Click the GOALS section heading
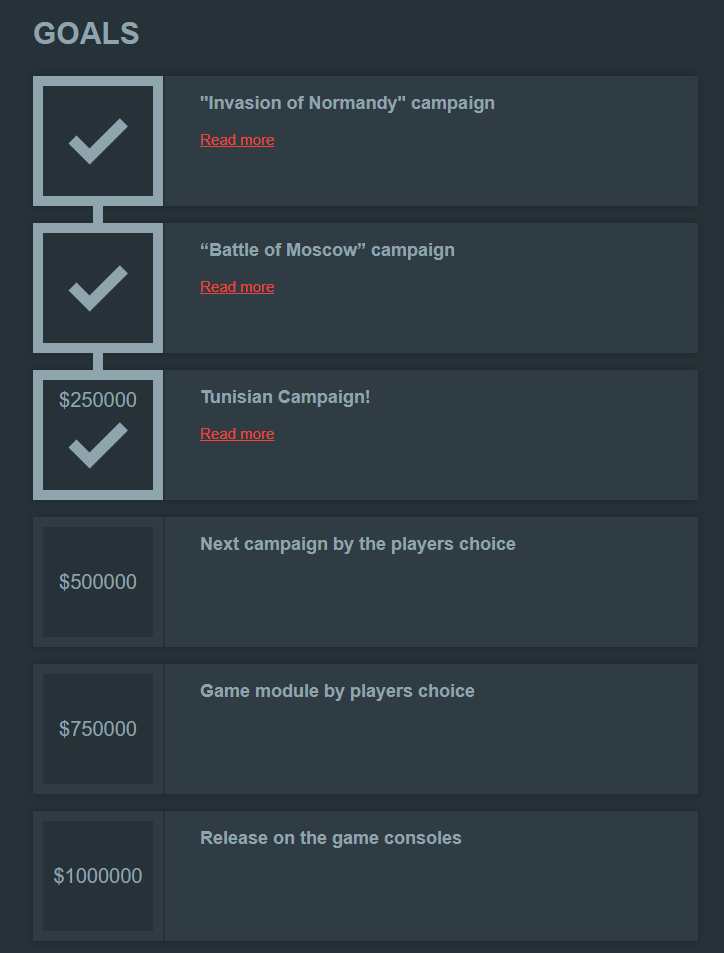Image resolution: width=724 pixels, height=953 pixels. 86,33
